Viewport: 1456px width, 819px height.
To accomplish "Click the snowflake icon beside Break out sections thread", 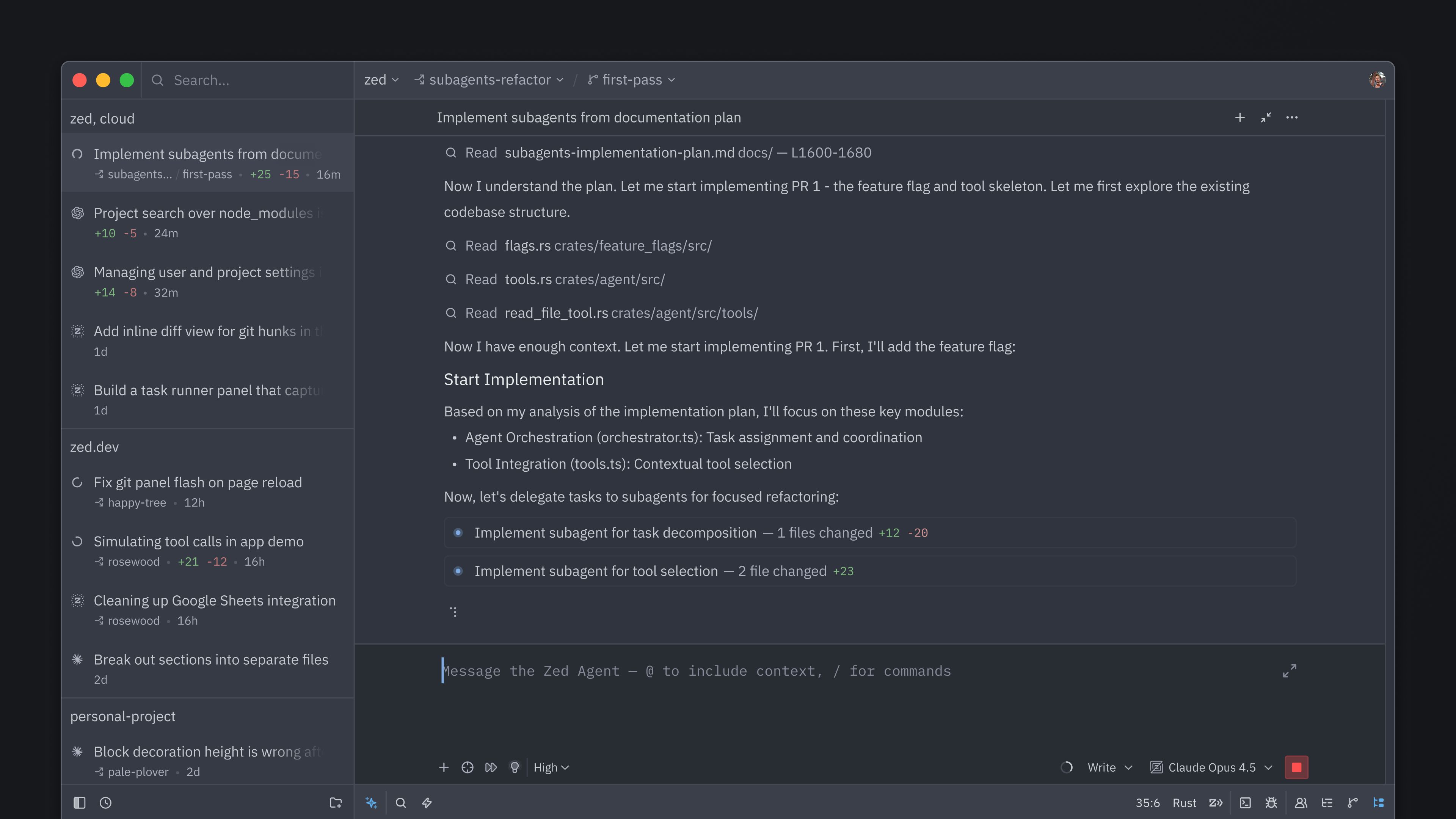I will 77,659.
